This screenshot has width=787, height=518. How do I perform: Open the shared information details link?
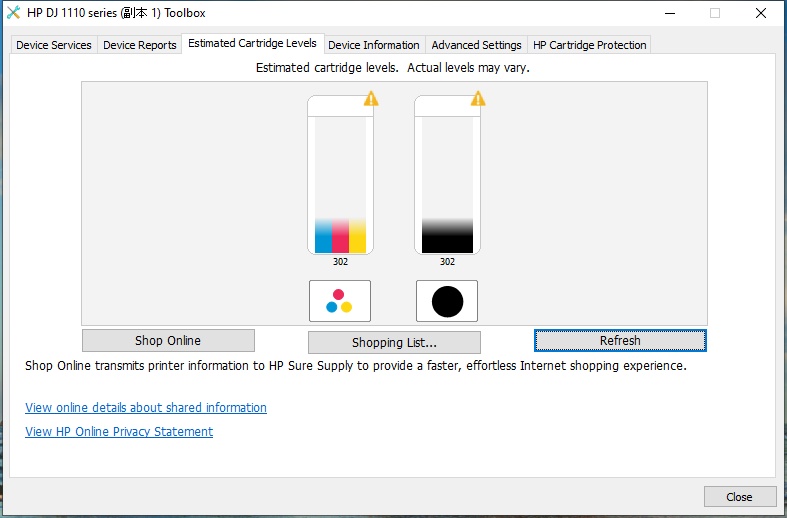146,408
